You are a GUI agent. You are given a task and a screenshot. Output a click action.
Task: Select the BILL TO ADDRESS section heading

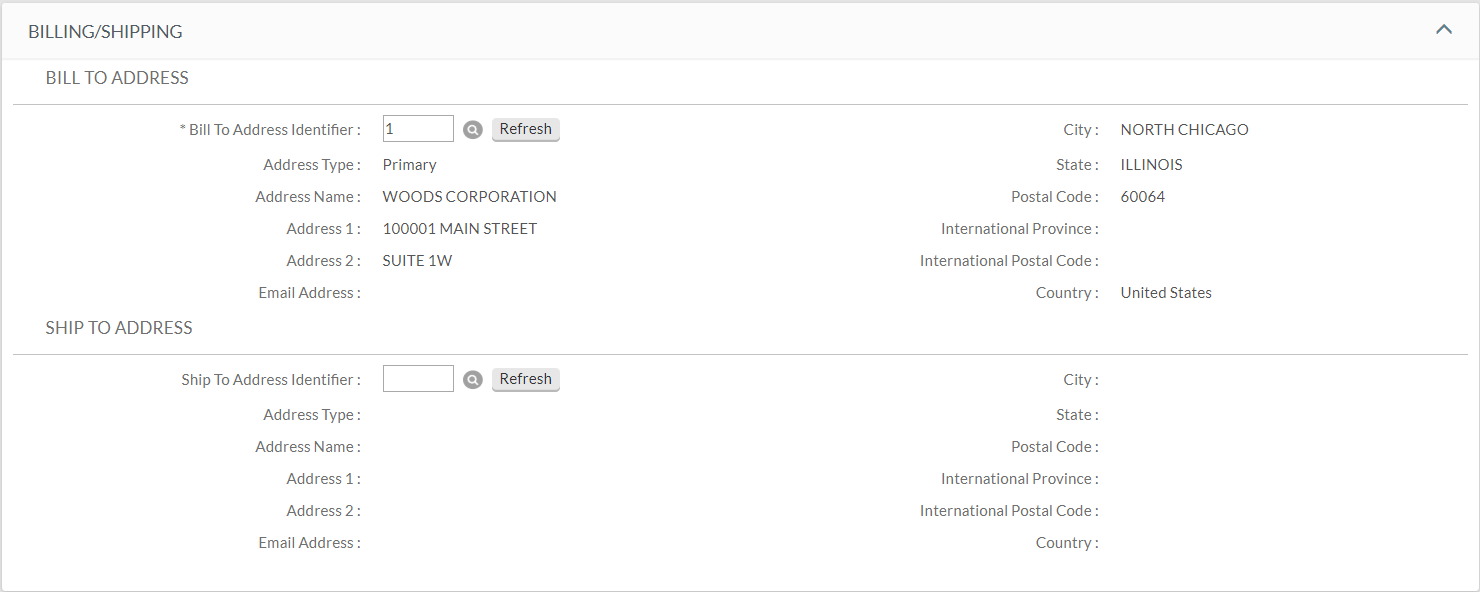tap(117, 78)
